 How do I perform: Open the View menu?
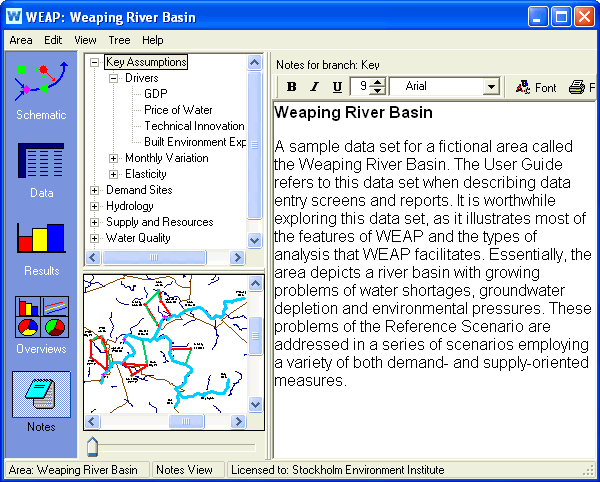click(85, 40)
